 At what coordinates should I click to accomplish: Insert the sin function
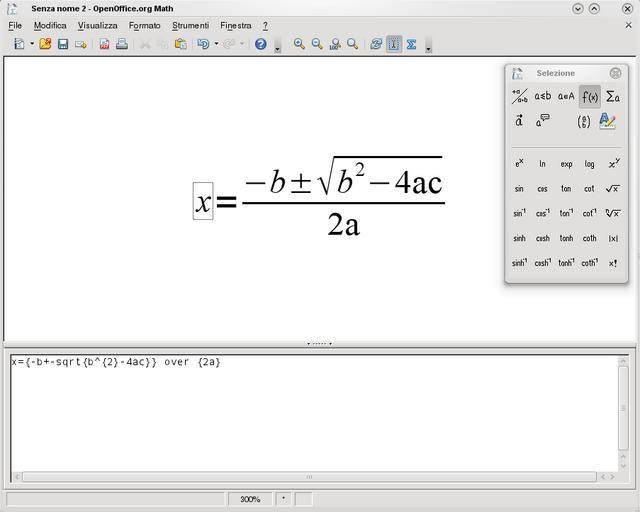click(519, 188)
